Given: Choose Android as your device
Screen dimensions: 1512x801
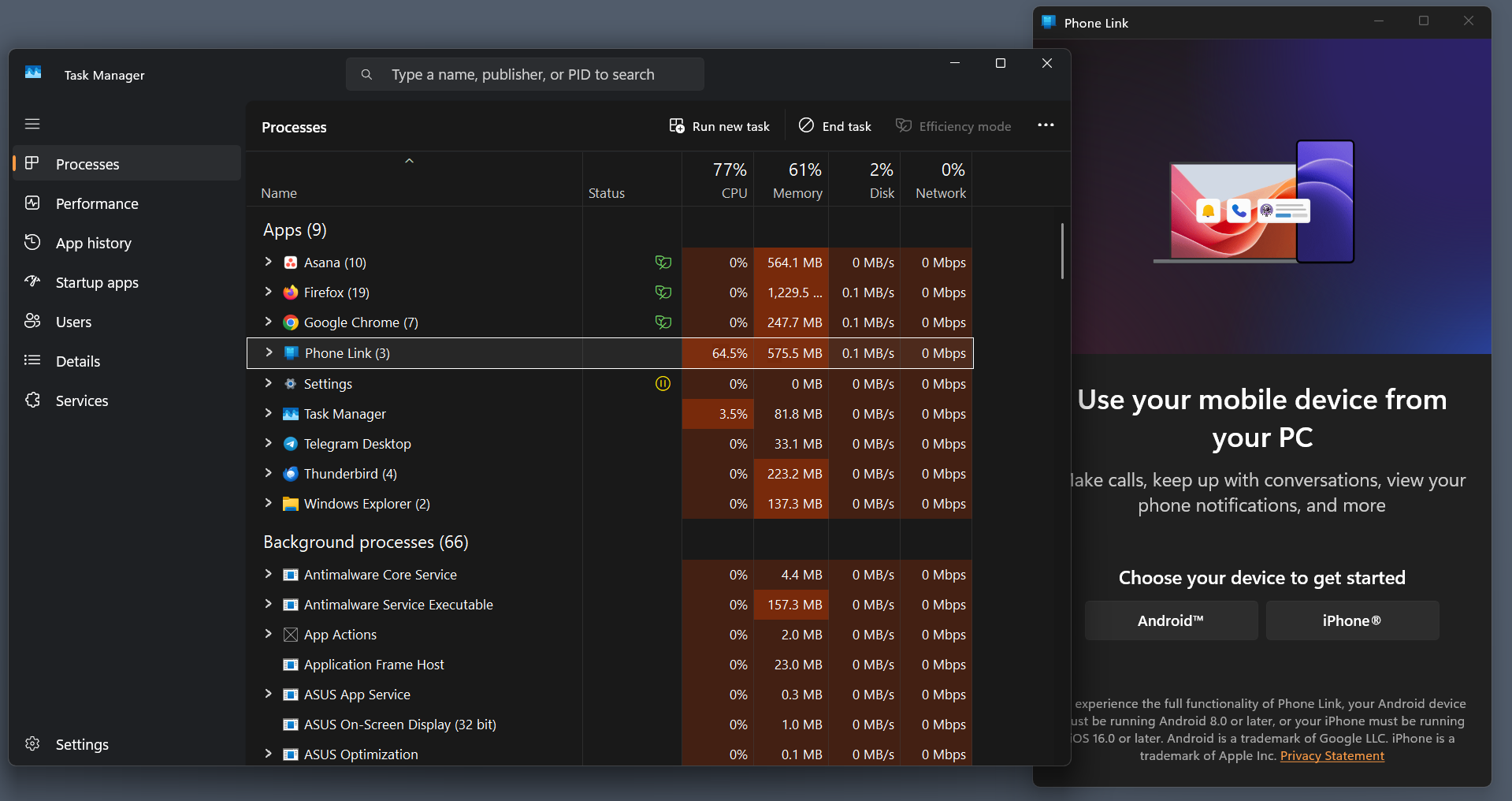Looking at the screenshot, I should pyautogui.click(x=1171, y=620).
